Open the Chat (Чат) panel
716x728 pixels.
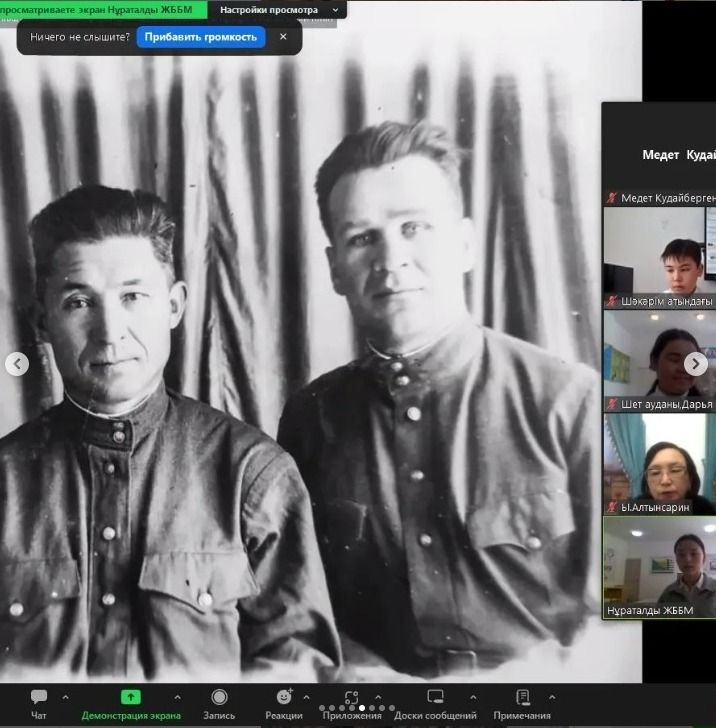pyautogui.click(x=39, y=697)
